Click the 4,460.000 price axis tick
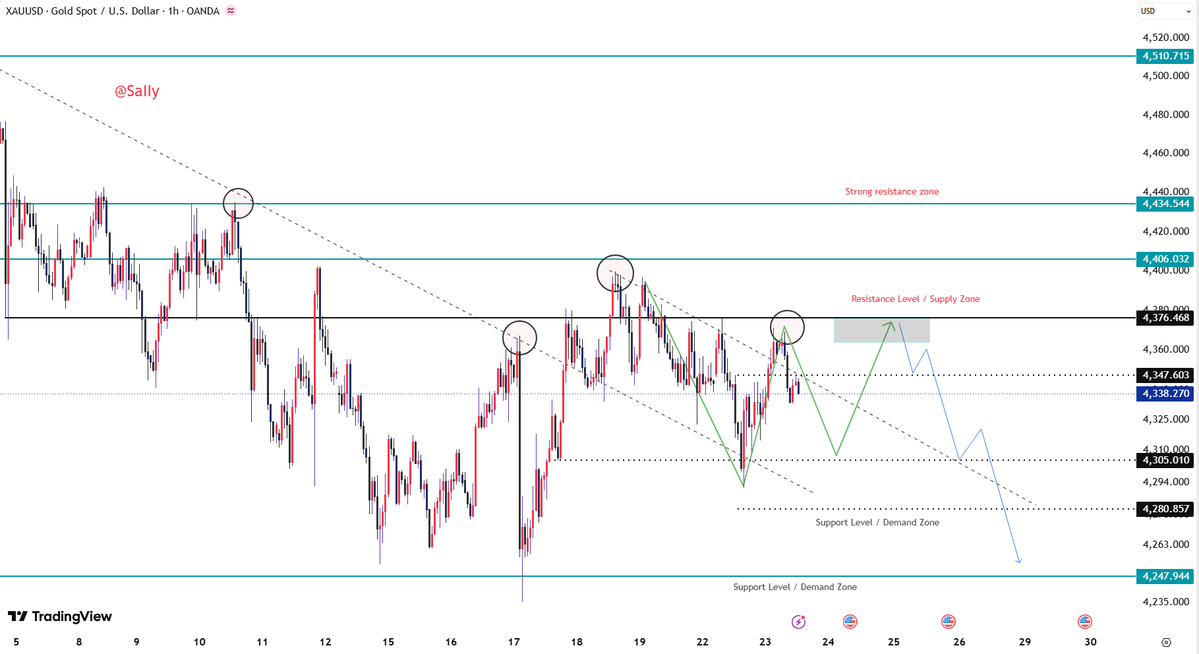 (x=1165, y=153)
